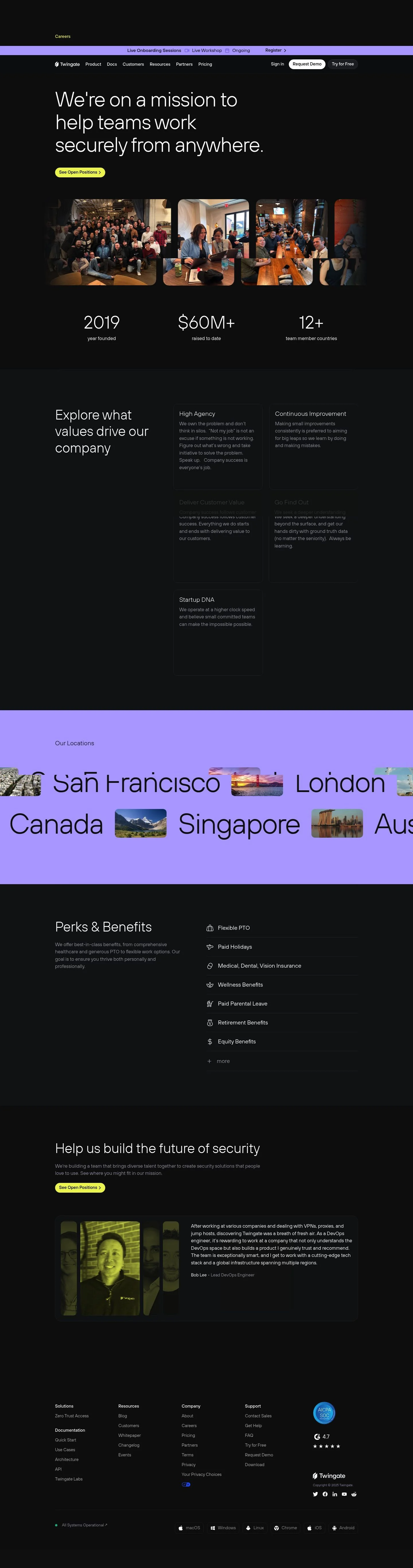Click the Request Demo button in navbar

point(307,64)
